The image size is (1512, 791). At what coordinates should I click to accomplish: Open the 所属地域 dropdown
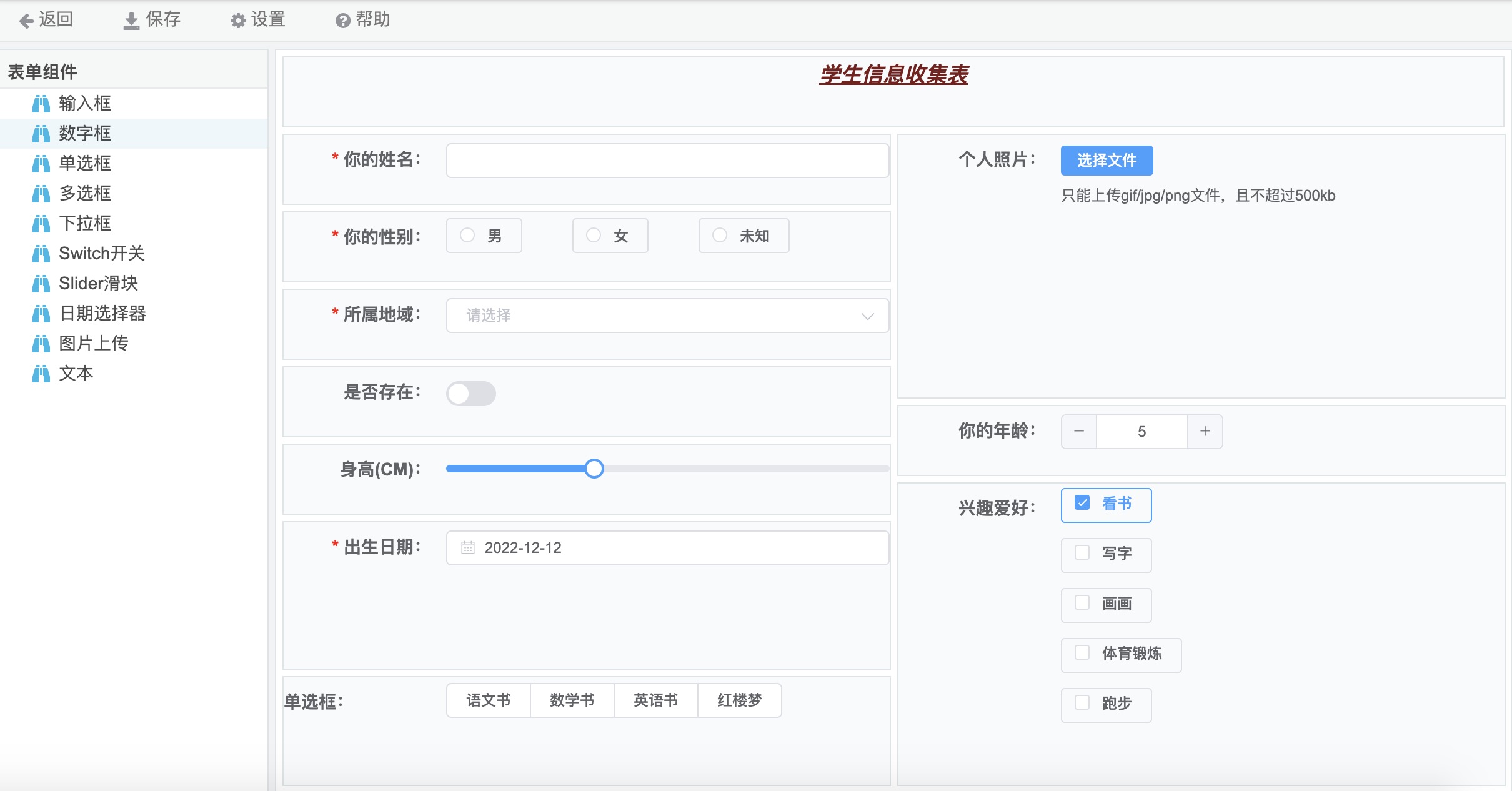click(667, 316)
